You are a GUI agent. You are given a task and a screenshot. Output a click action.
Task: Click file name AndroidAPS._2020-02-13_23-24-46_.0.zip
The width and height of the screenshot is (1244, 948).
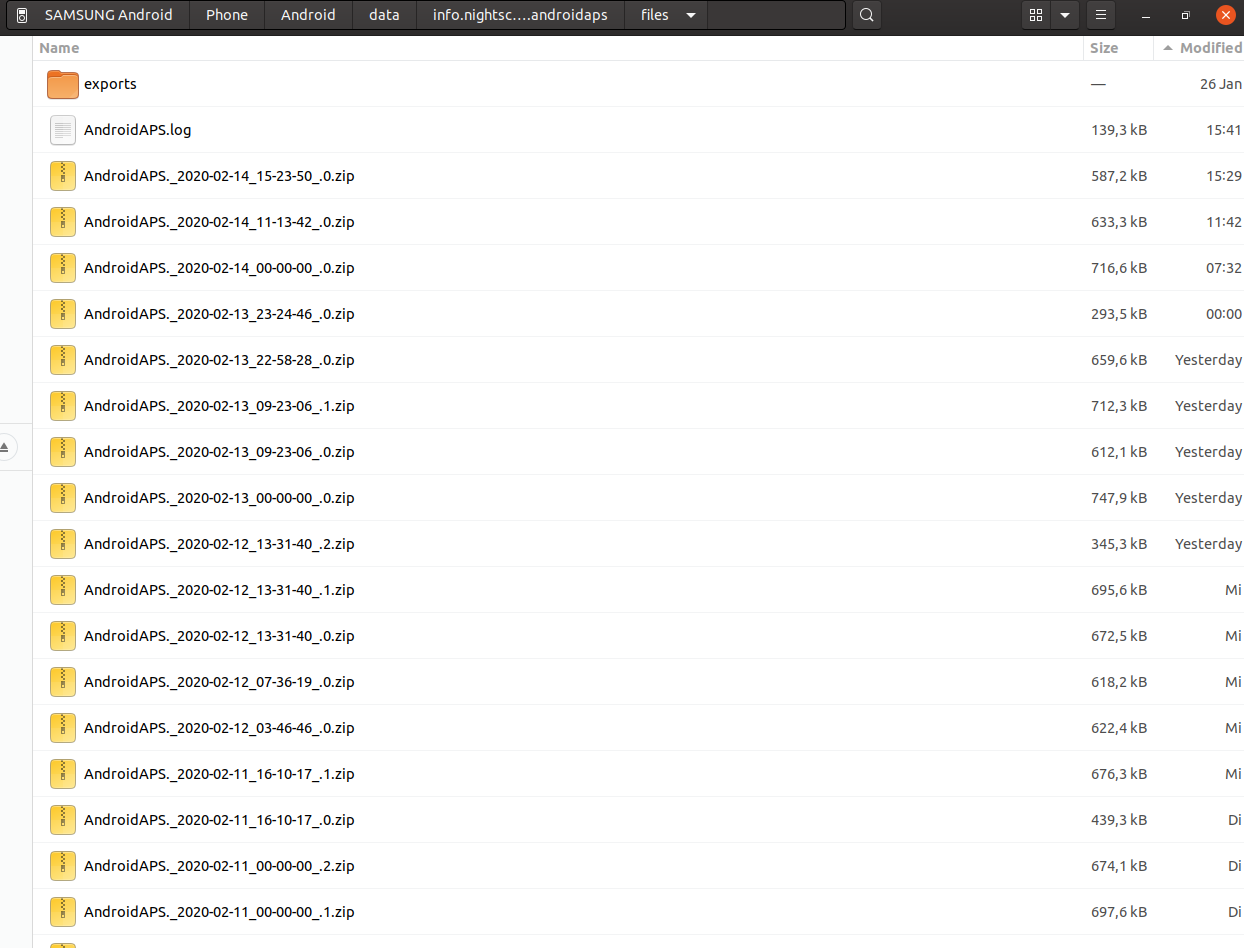pos(219,314)
